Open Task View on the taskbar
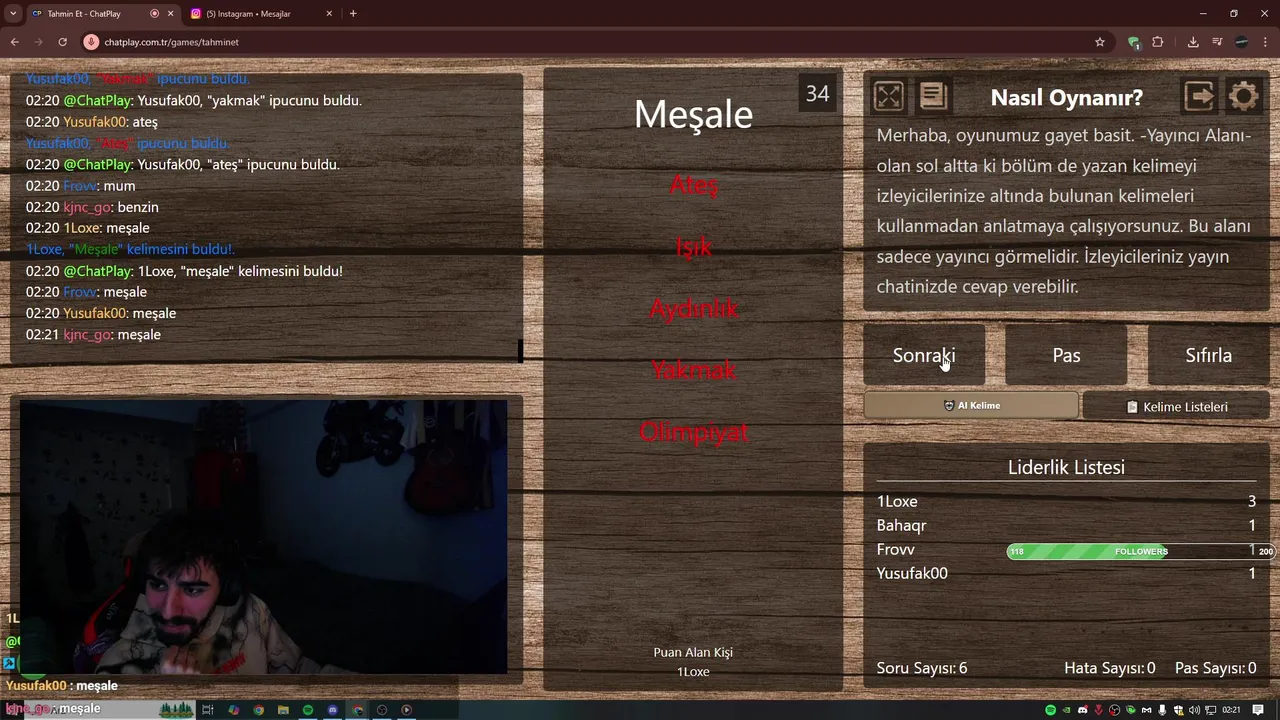This screenshot has height=720, width=1280. (208, 710)
